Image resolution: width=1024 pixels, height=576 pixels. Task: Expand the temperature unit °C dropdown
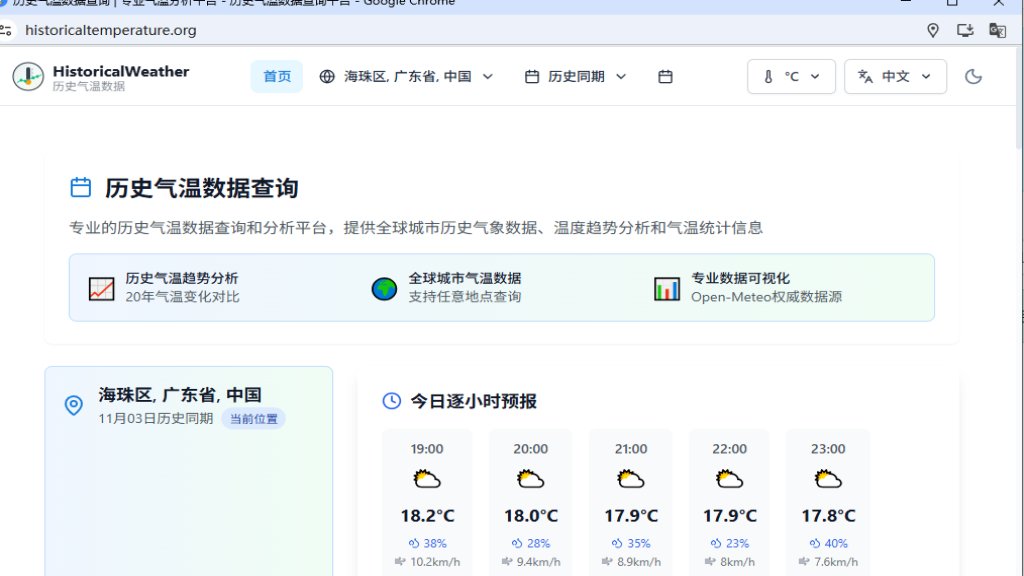[791, 76]
